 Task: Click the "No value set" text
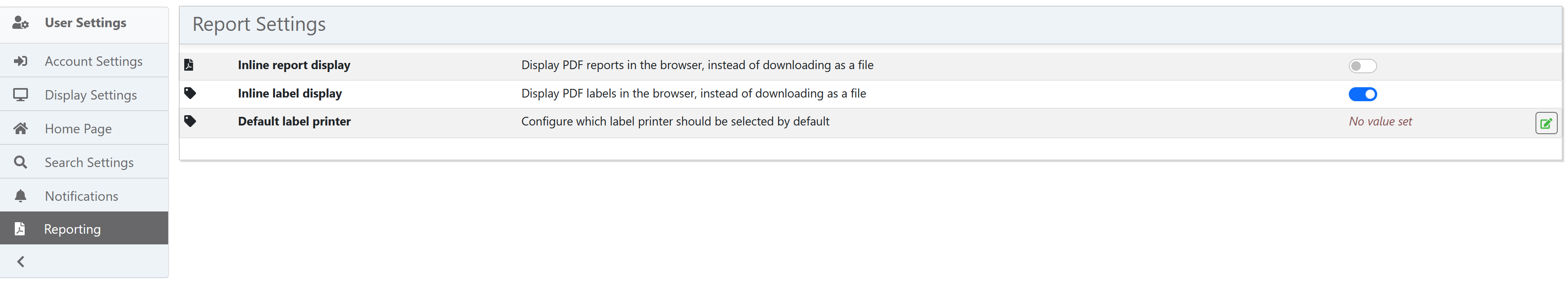click(x=1380, y=122)
